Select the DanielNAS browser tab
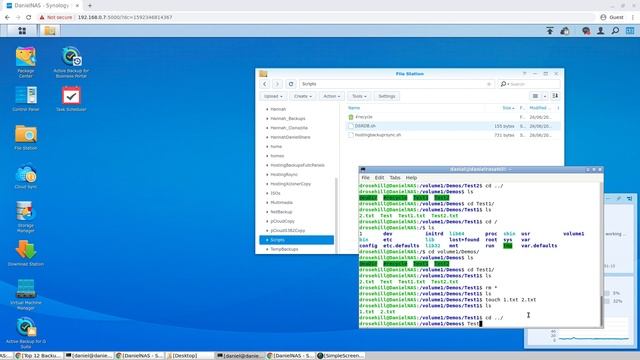 (x=41, y=6)
